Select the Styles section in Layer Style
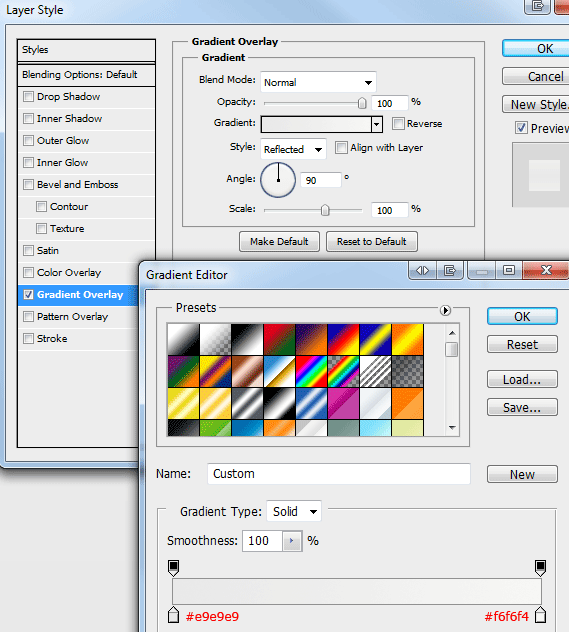 [x=86, y=50]
